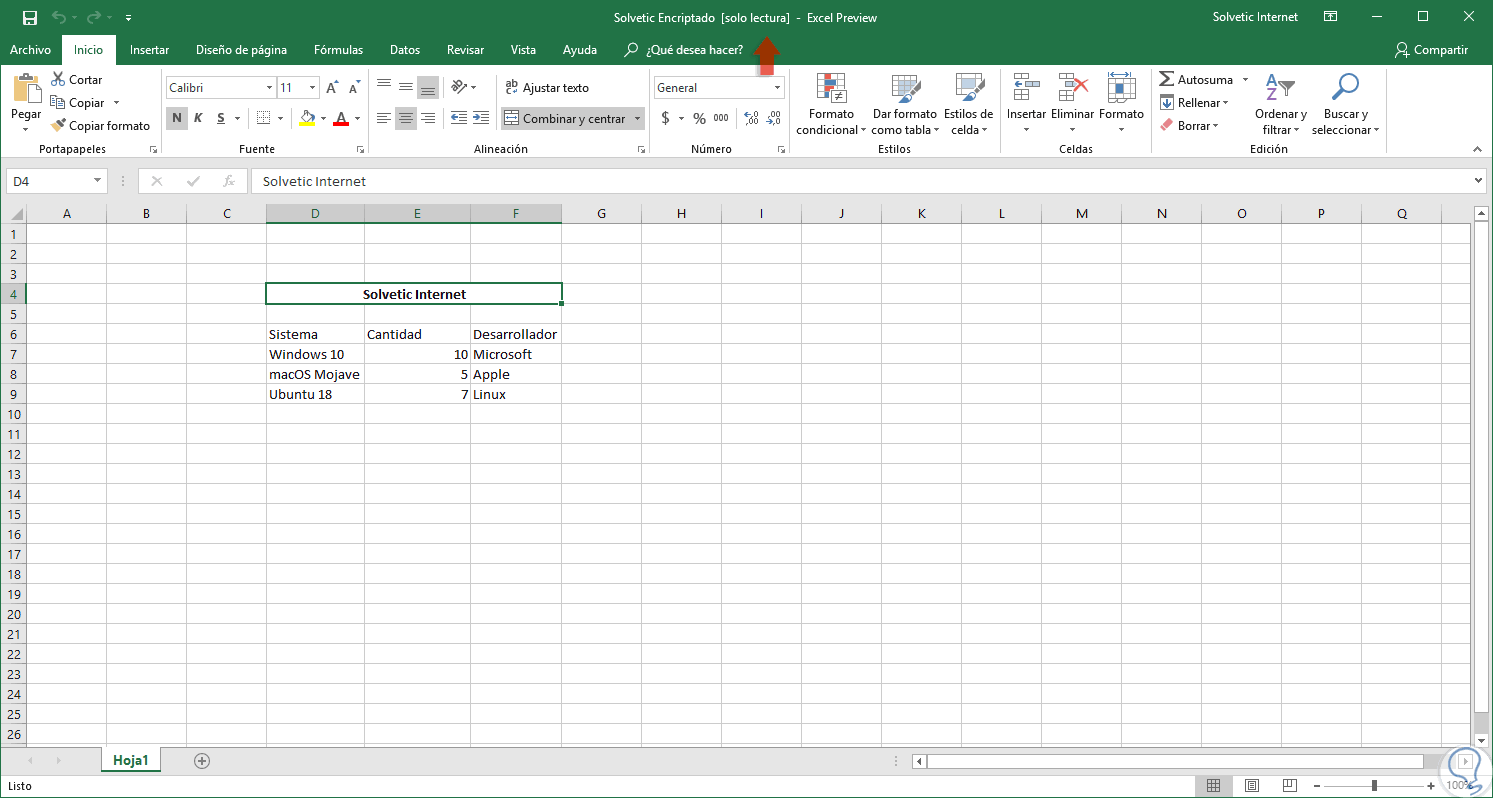Image resolution: width=1493 pixels, height=798 pixels.
Task: Click the Compartir share button
Action: coord(1431,49)
